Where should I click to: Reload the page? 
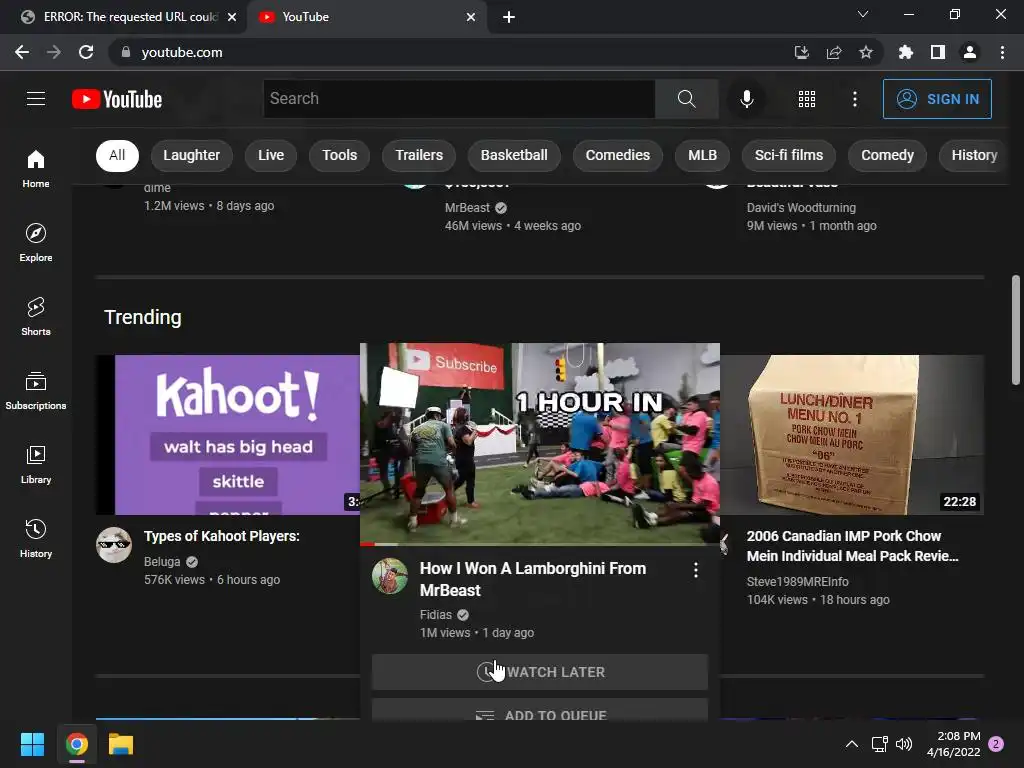coord(86,52)
